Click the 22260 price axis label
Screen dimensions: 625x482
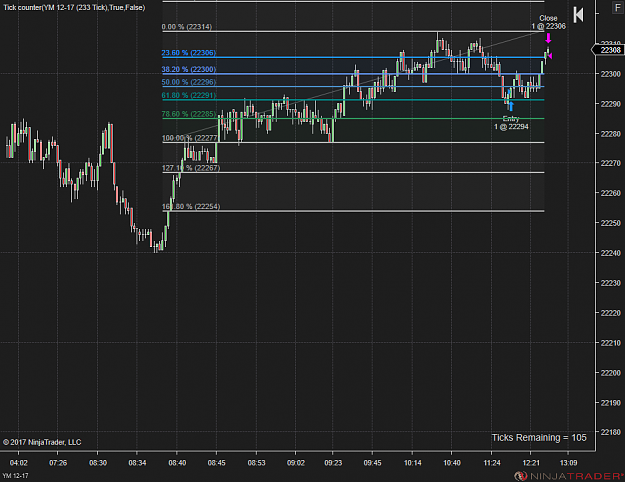coord(611,193)
